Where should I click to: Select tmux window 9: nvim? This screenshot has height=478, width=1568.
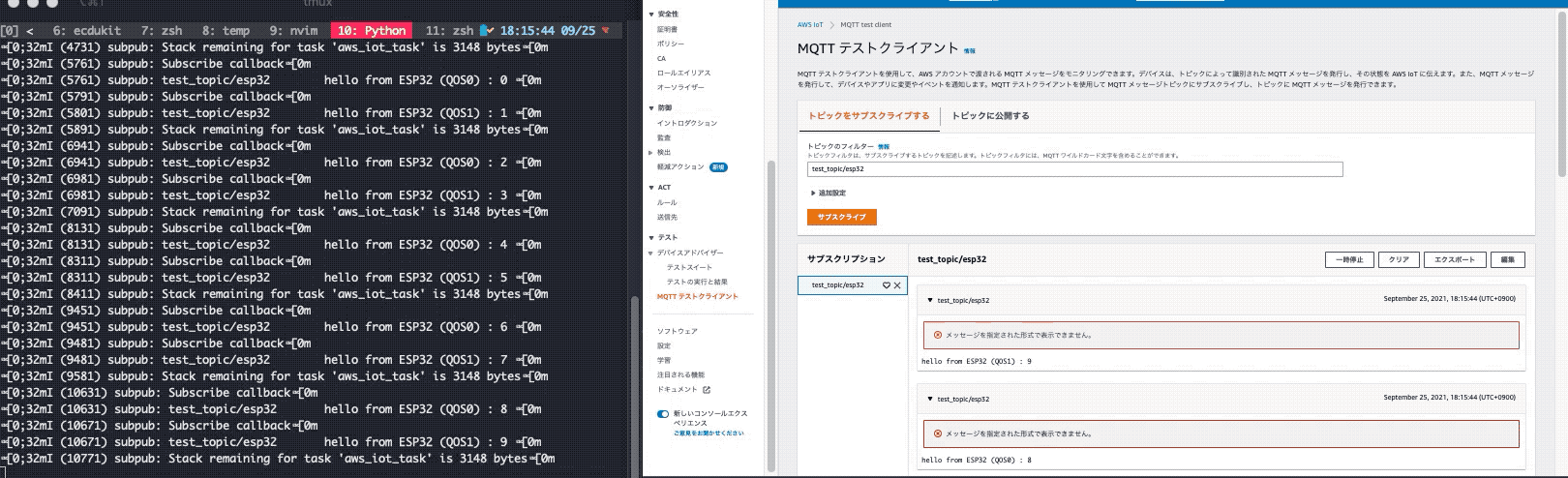click(293, 31)
